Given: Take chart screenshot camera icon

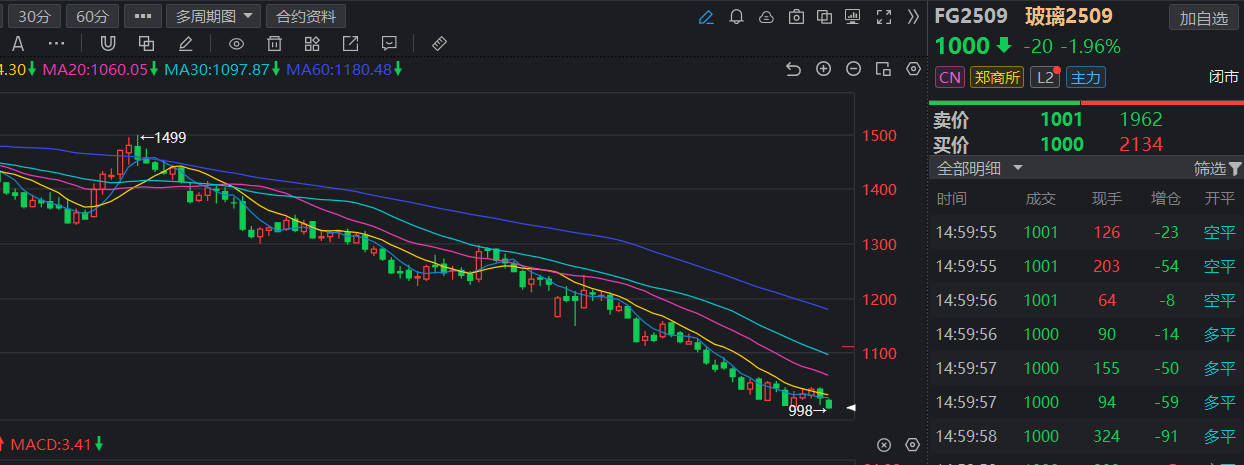Looking at the screenshot, I should tap(796, 17).
